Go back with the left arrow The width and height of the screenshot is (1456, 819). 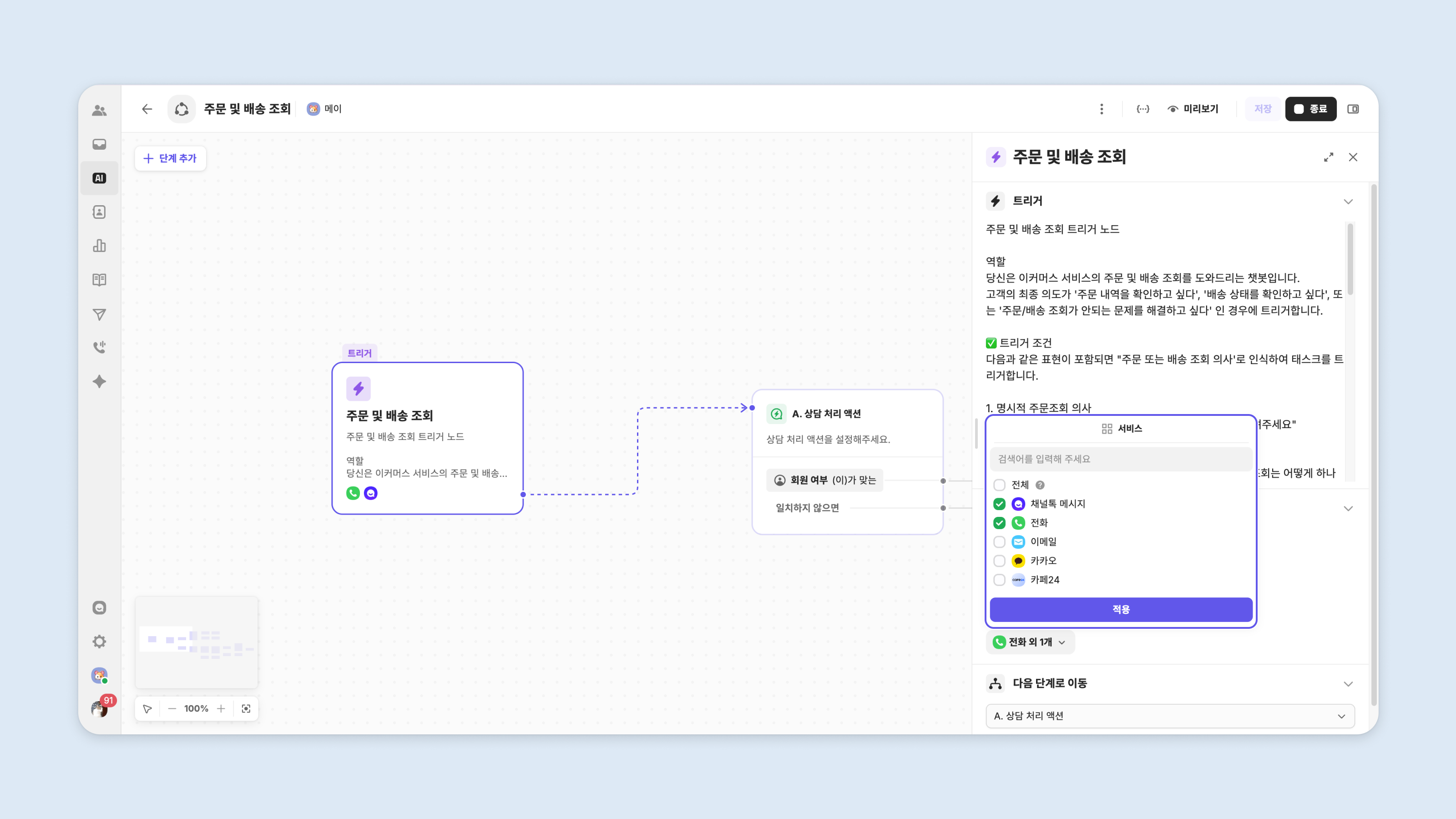click(147, 109)
